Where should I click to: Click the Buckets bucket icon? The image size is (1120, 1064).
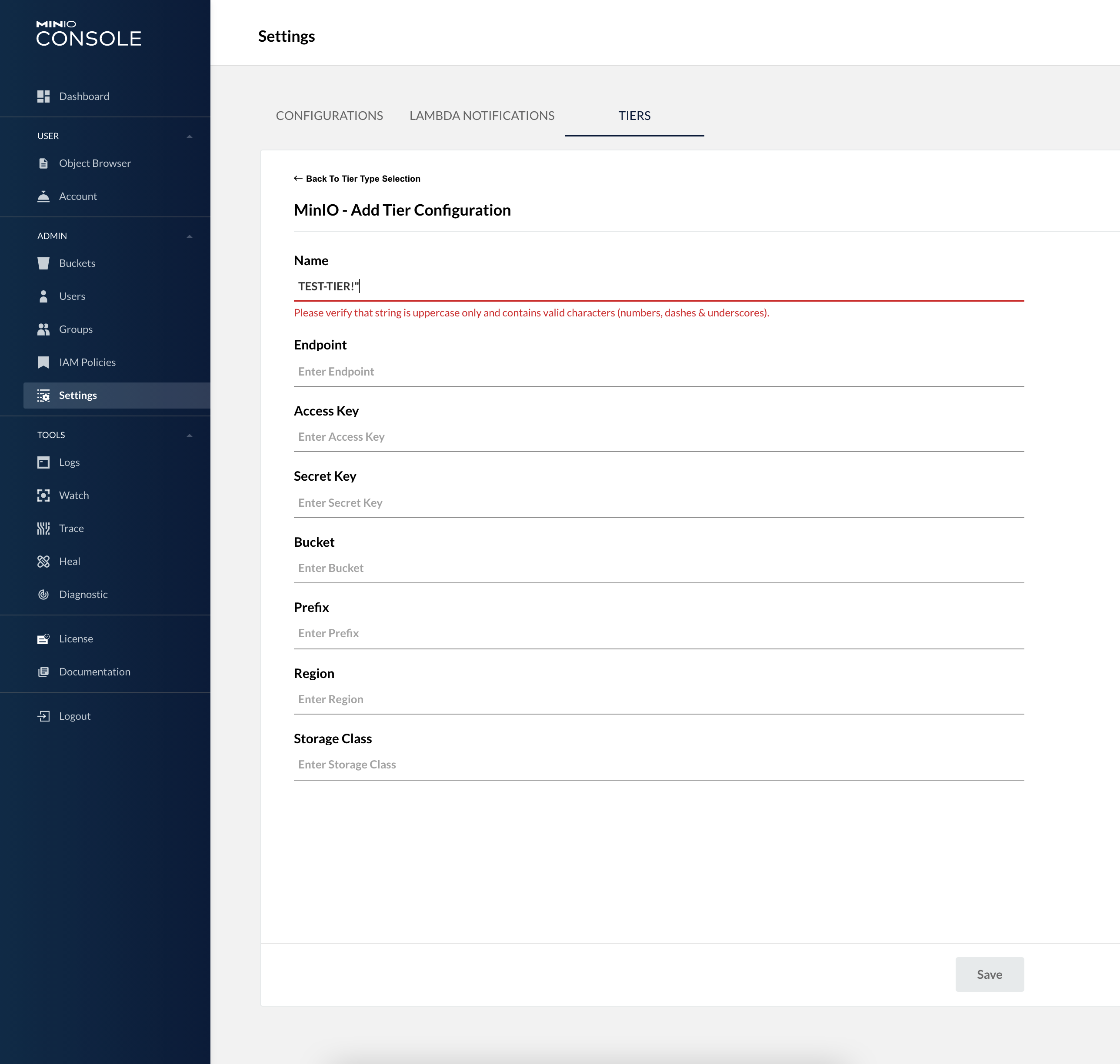[43, 263]
